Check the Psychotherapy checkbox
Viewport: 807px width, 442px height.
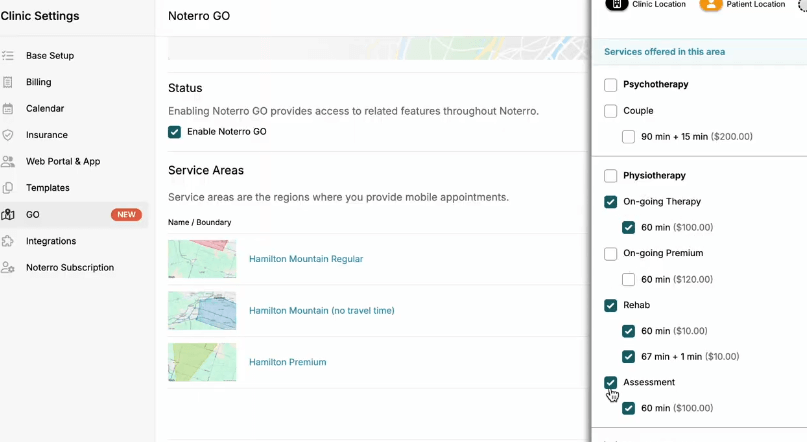[x=610, y=85]
